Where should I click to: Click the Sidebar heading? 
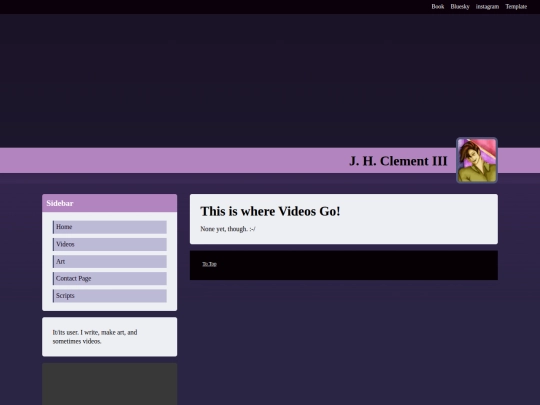click(x=60, y=203)
